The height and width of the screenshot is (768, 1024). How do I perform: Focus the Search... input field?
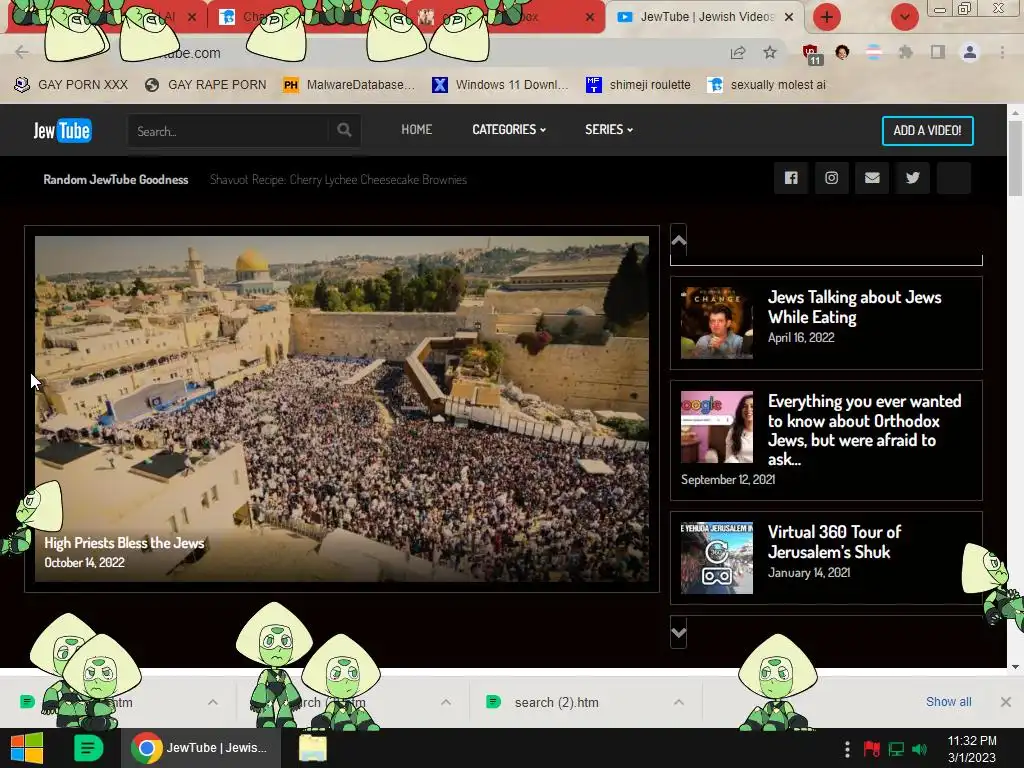(x=229, y=131)
